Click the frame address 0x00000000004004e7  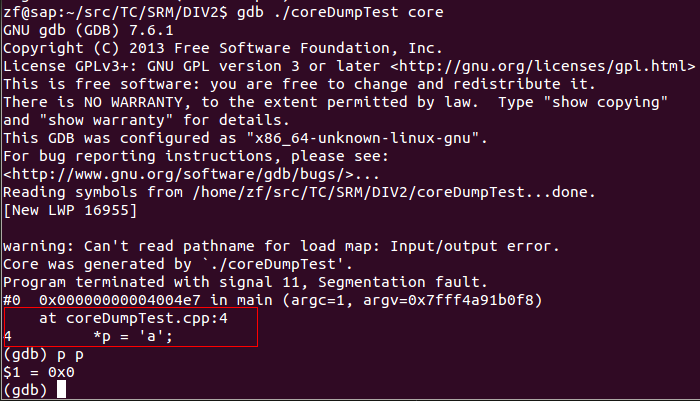click(x=120, y=300)
